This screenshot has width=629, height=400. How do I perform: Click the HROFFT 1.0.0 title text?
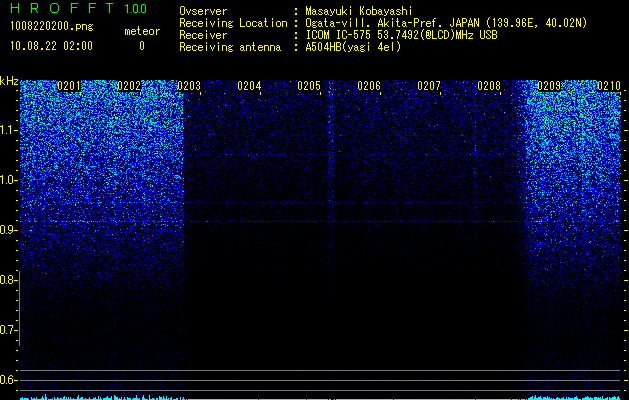click(78, 8)
